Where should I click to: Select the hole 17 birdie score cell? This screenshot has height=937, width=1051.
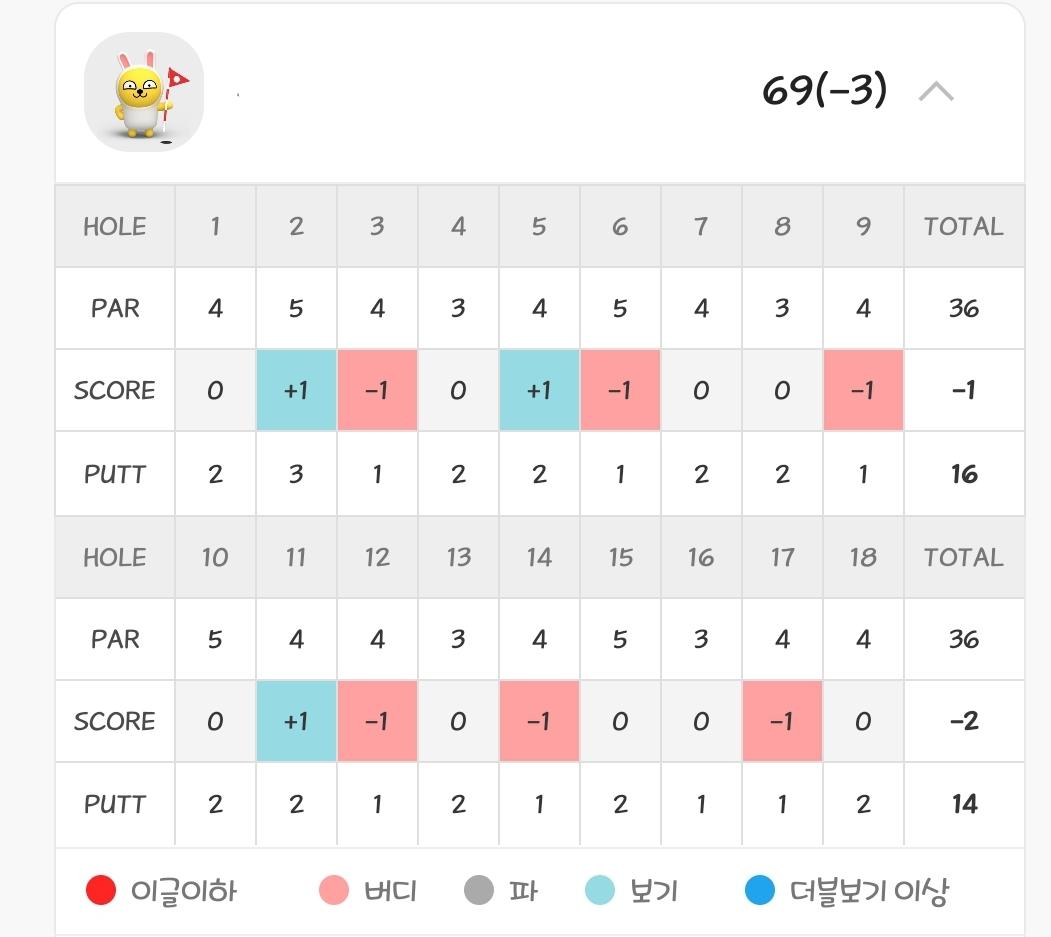pyautogui.click(x=782, y=721)
